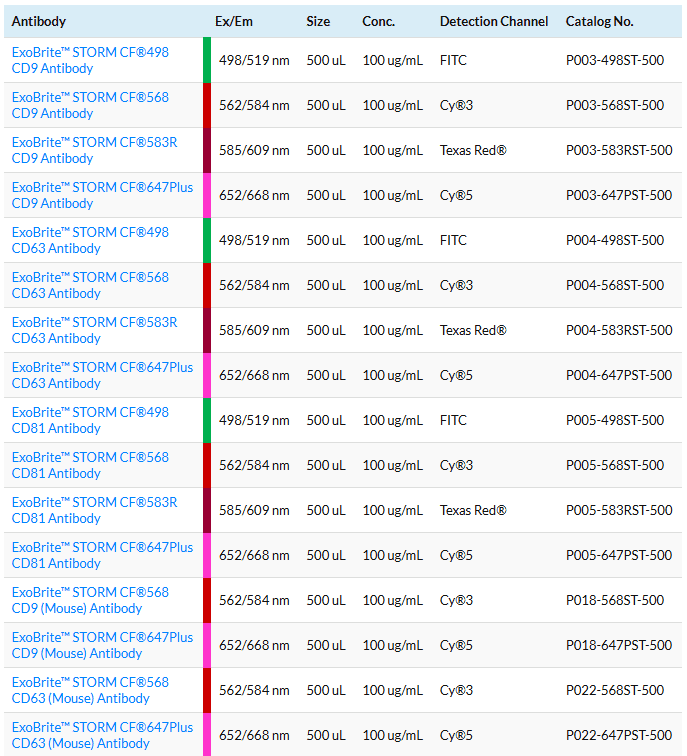The image size is (687, 756).
Task: Click the magenta swatch for CF®647Plus CD81
Action: pyautogui.click(x=207, y=555)
